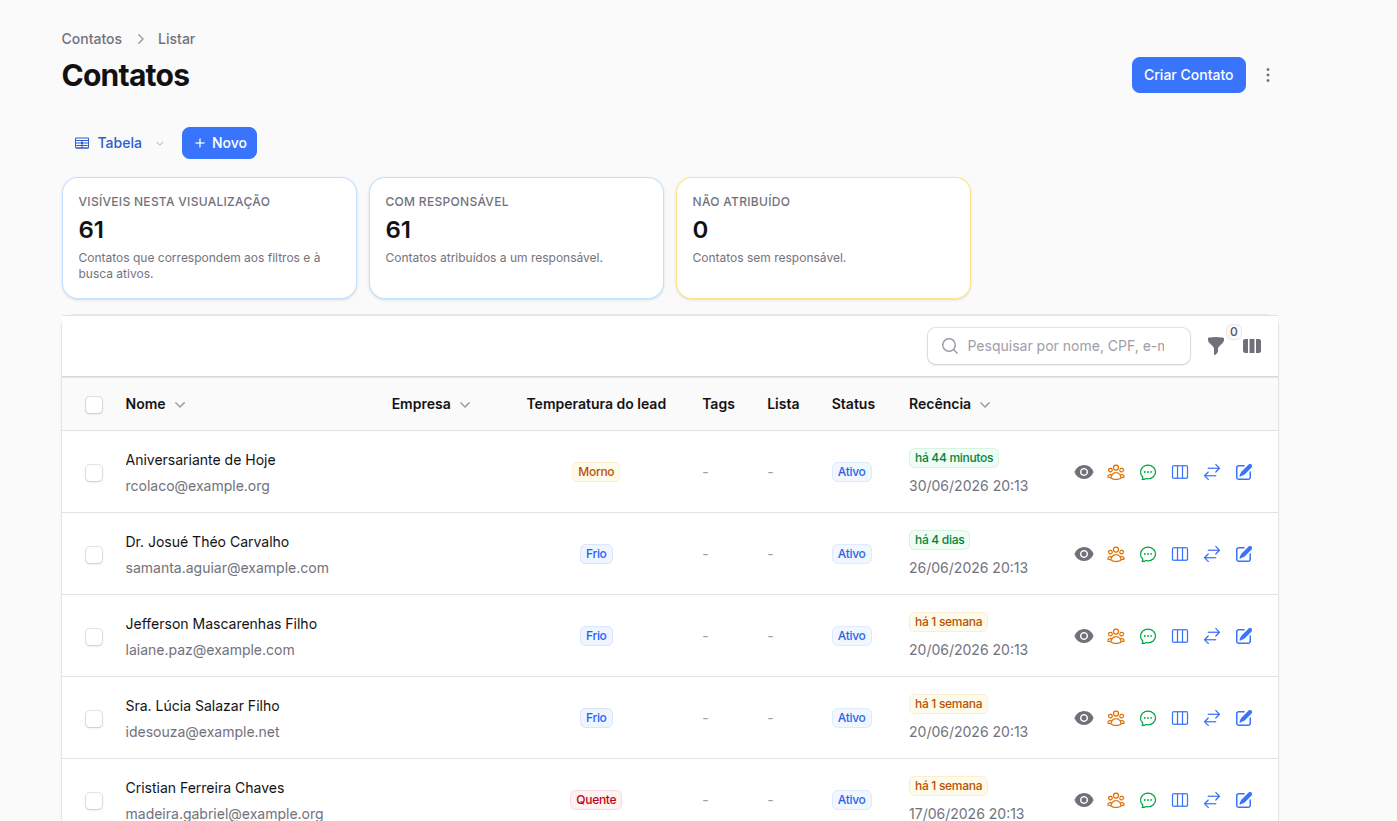Viewport: 1397px width, 821px height.
Task: Open the Tabela view dropdown
Action: [119, 143]
